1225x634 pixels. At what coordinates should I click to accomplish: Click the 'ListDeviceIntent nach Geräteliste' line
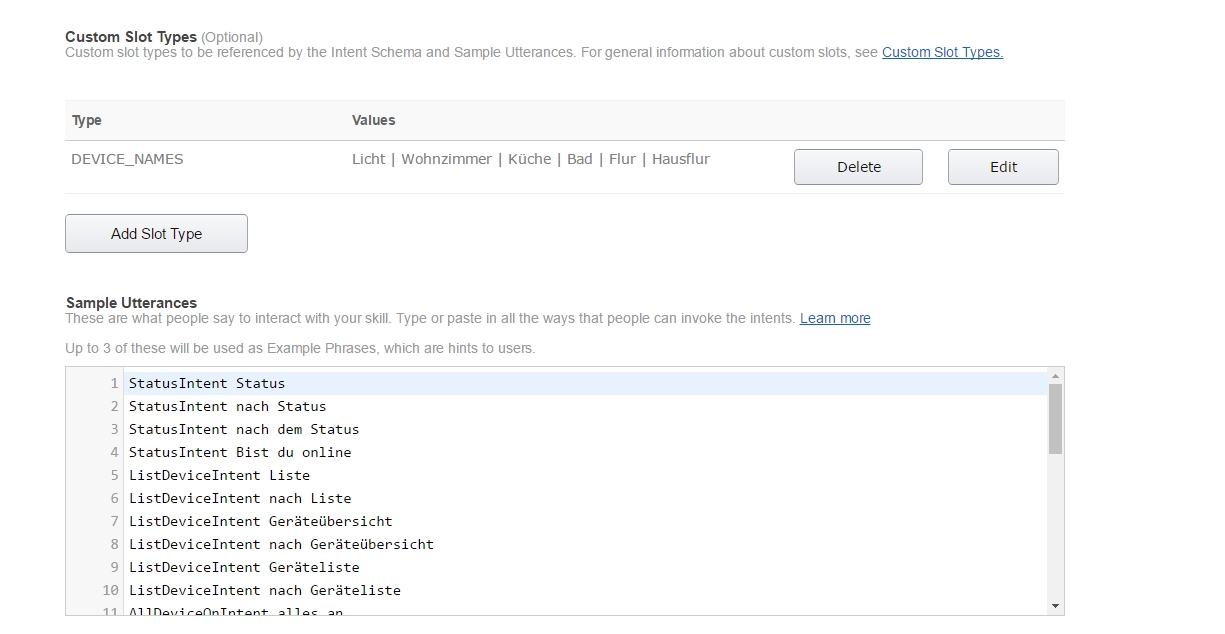264,590
